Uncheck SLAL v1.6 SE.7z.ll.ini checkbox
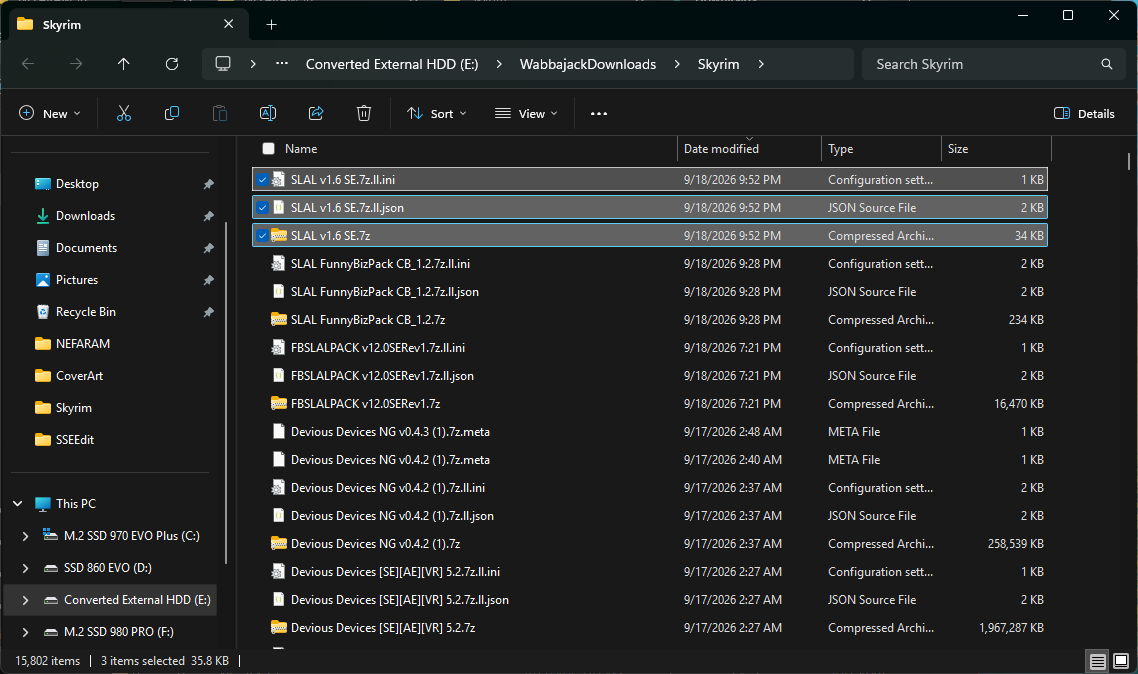This screenshot has height=674, width=1138. 263,180
